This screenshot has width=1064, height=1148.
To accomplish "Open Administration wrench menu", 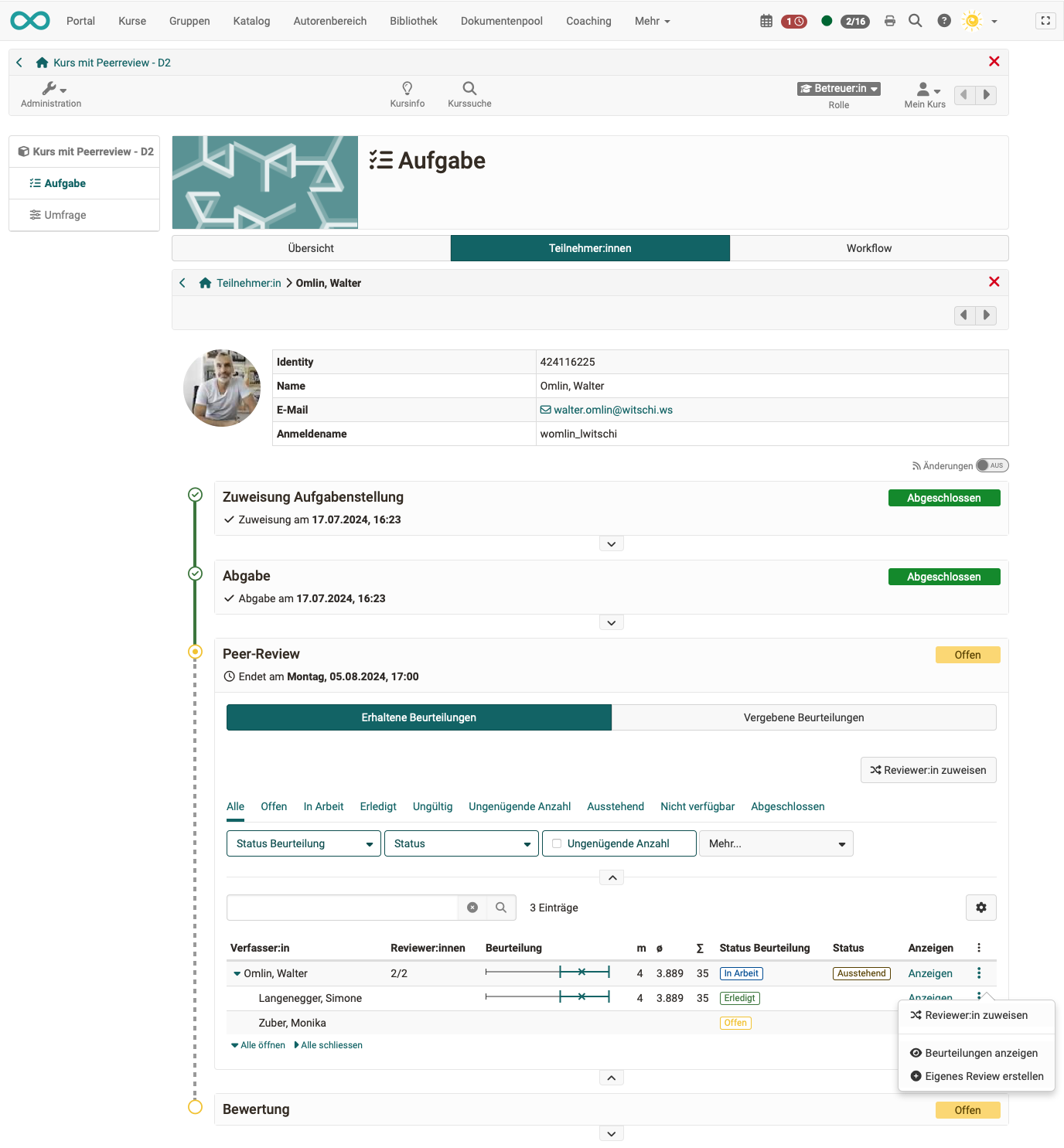I will tap(51, 94).
